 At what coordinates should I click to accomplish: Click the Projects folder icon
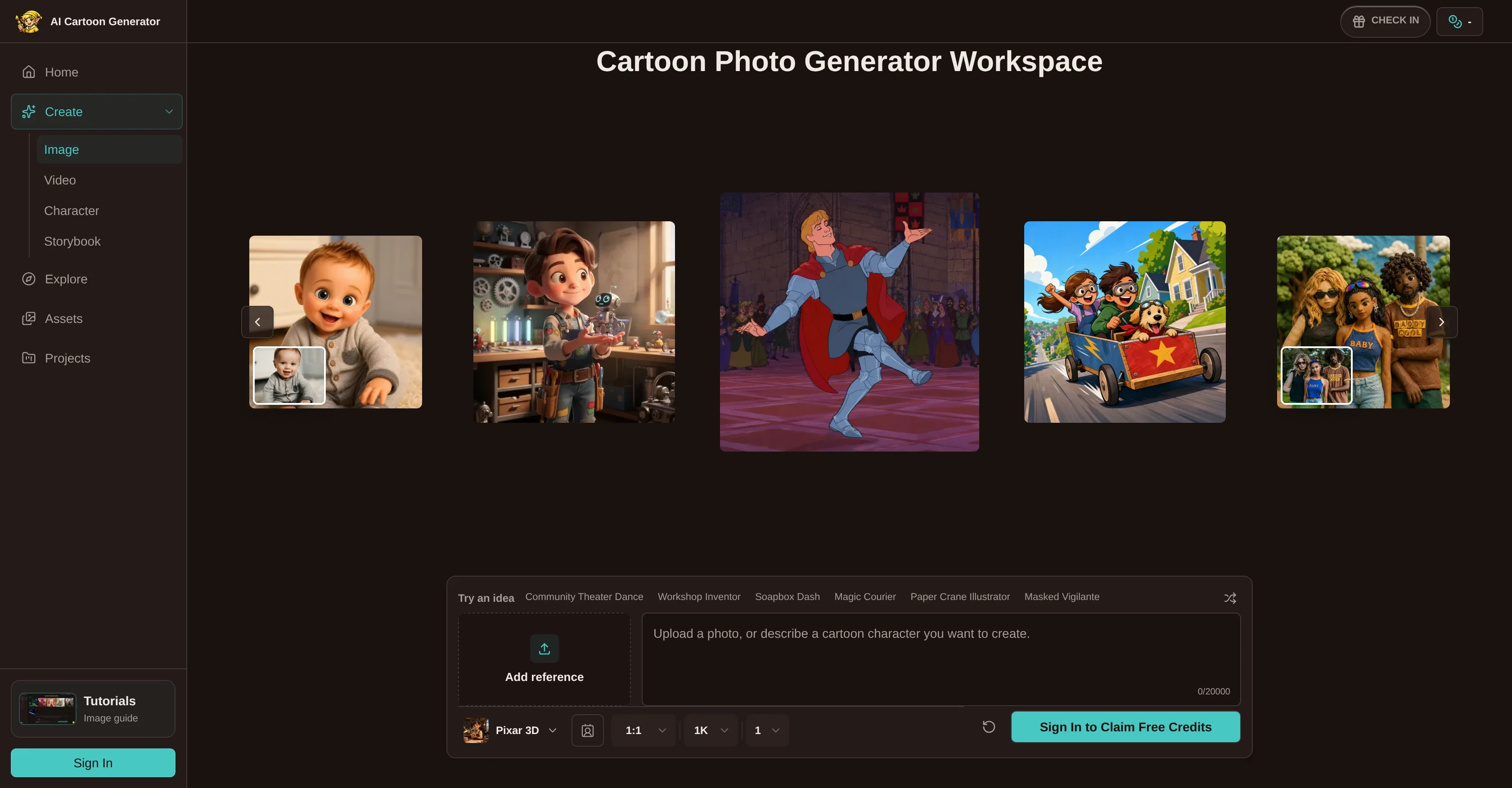click(x=29, y=358)
